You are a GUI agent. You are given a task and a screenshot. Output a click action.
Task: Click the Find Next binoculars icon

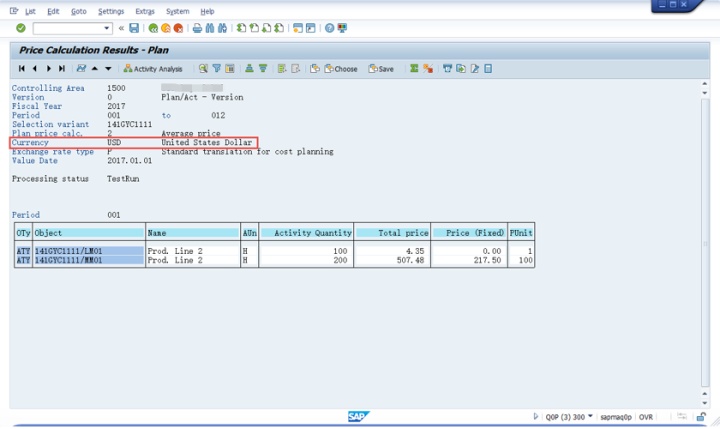click(222, 28)
